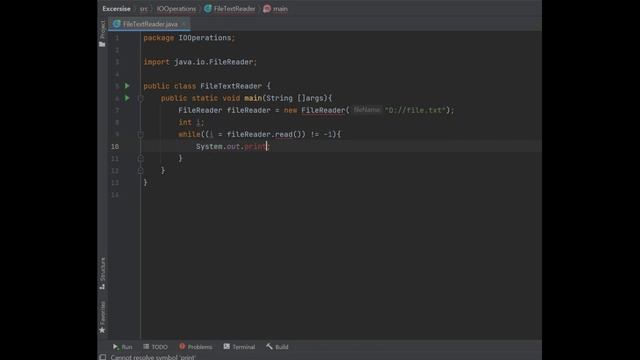Click the 'Cannot resolve symbol' status message
This screenshot has height=360, width=640.
pos(153,357)
